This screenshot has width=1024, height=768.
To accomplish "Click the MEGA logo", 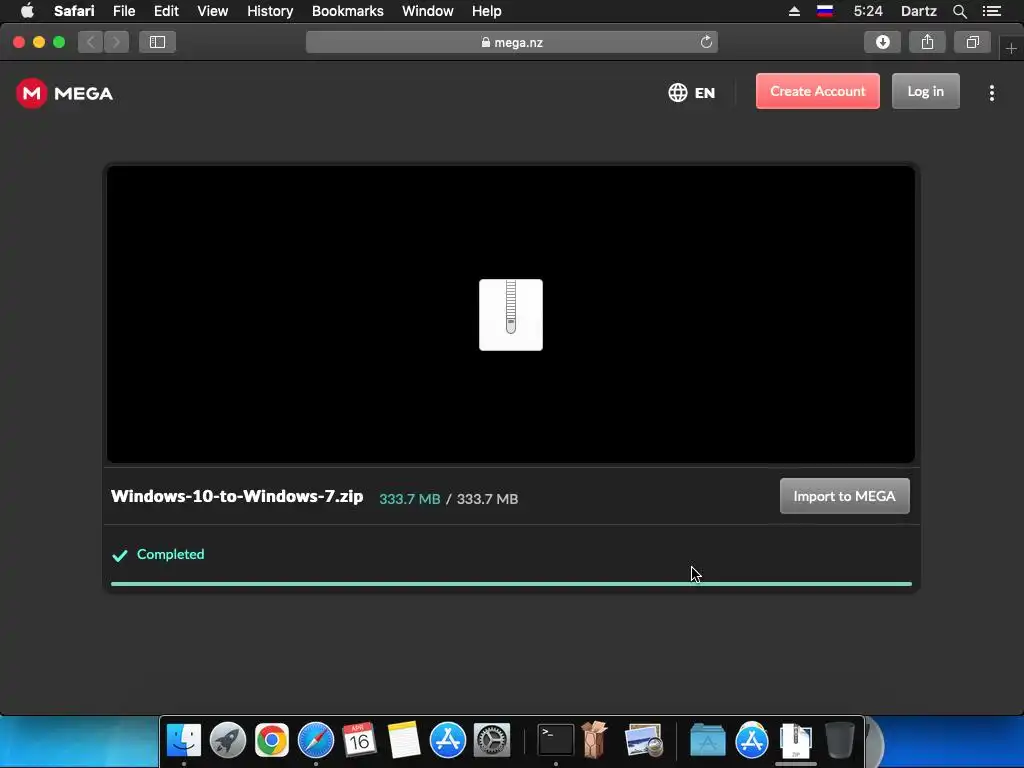I will coord(65,93).
